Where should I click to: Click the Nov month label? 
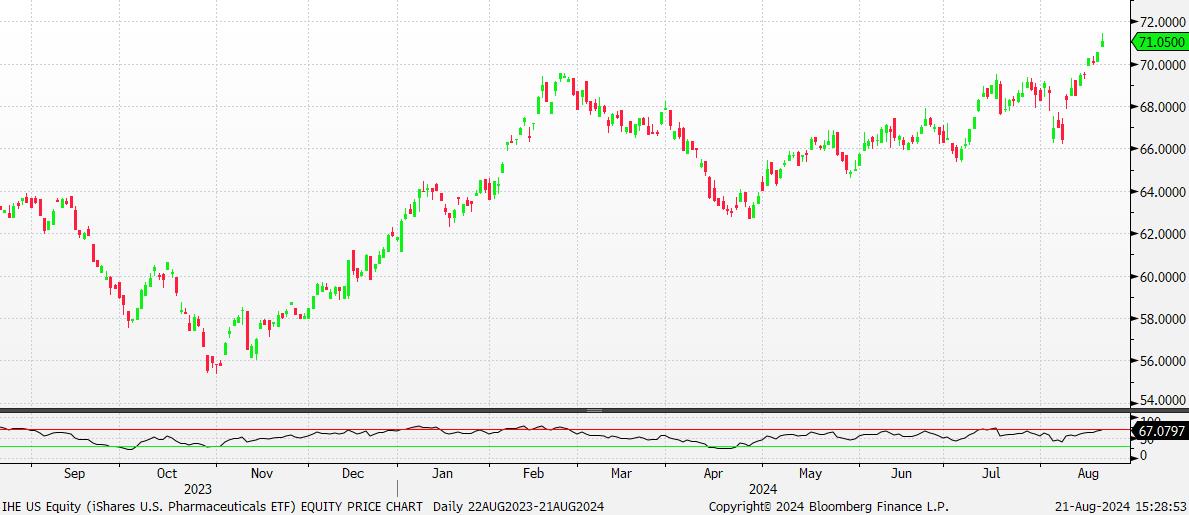point(261,473)
